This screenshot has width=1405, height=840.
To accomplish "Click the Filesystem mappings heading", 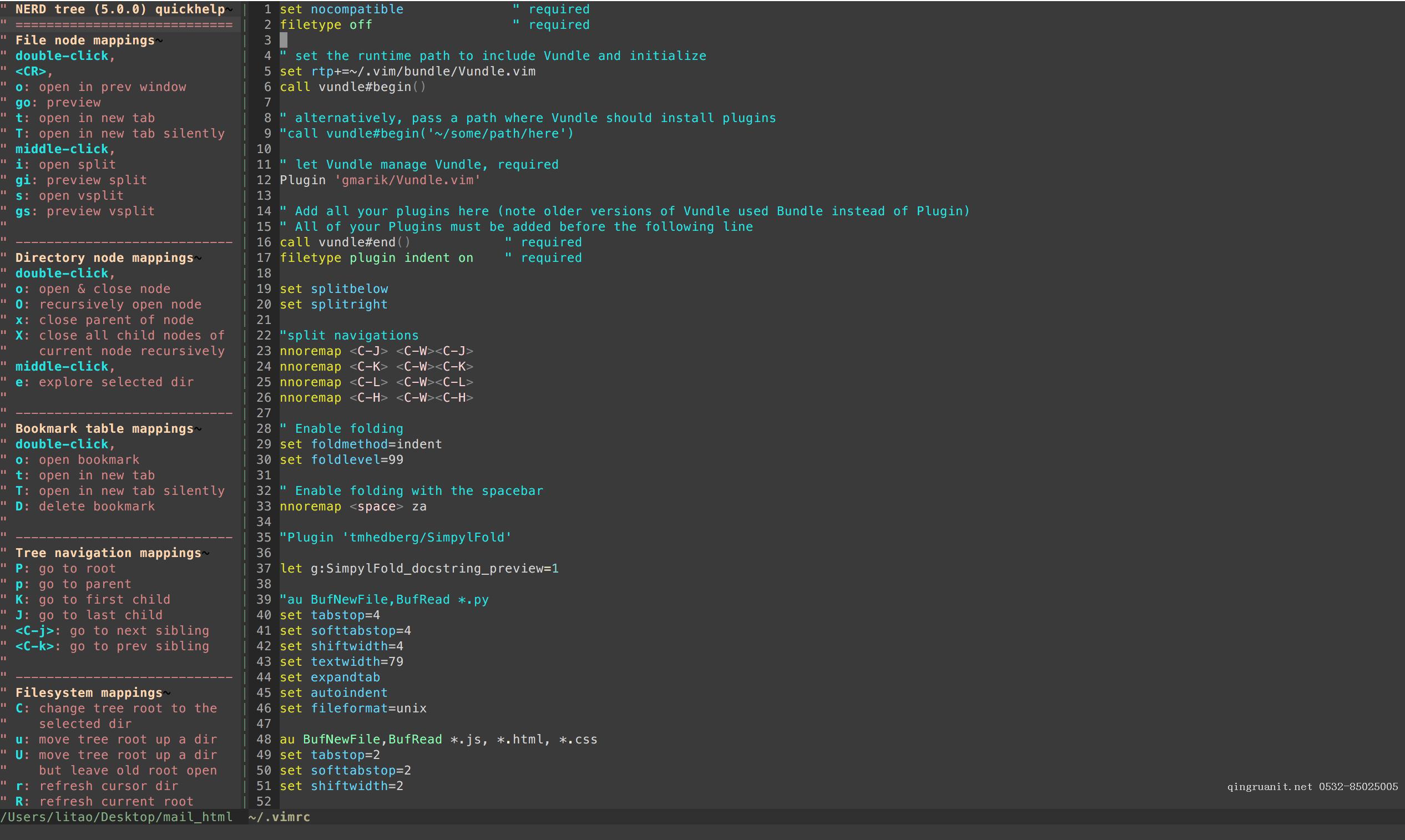I will coord(89,692).
